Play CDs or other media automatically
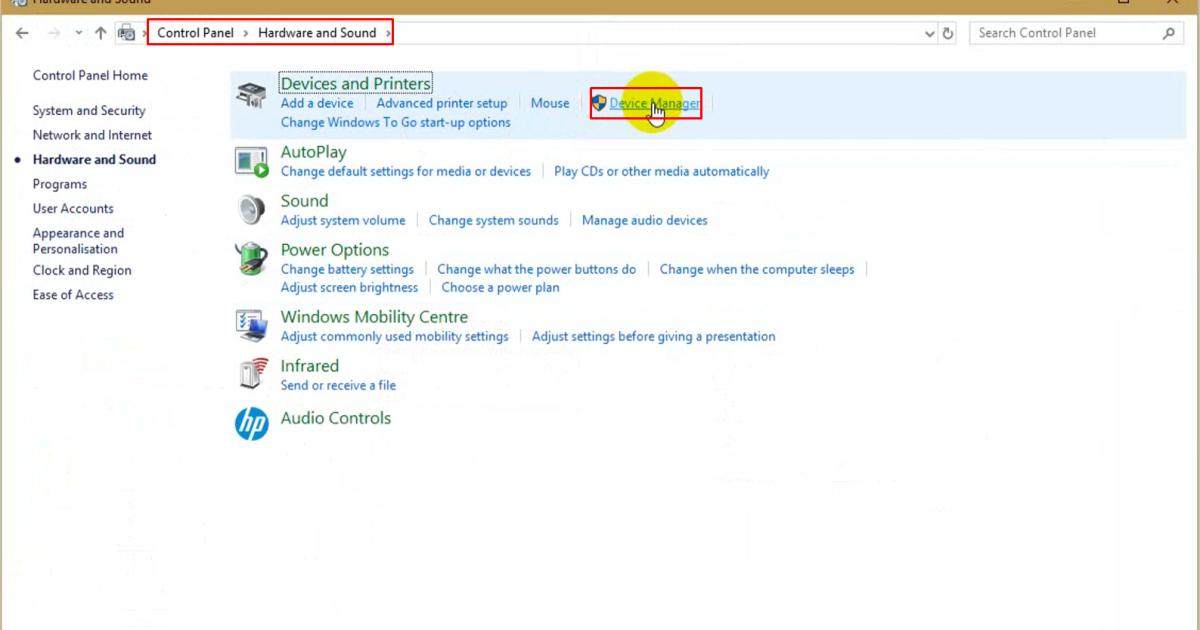 [662, 172]
